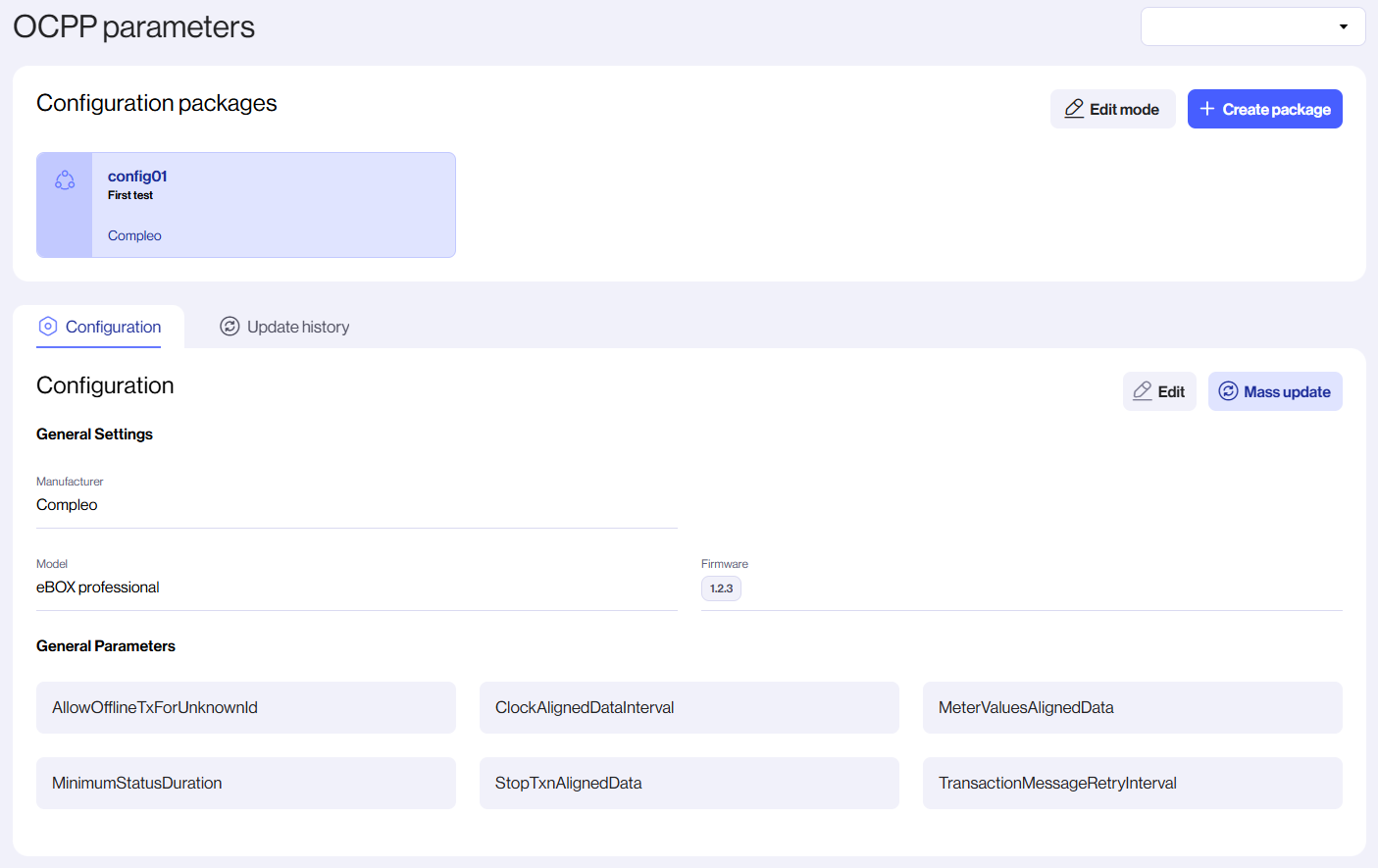The height and width of the screenshot is (868, 1378).
Task: Switch to the Update history tab
Action: (x=297, y=327)
